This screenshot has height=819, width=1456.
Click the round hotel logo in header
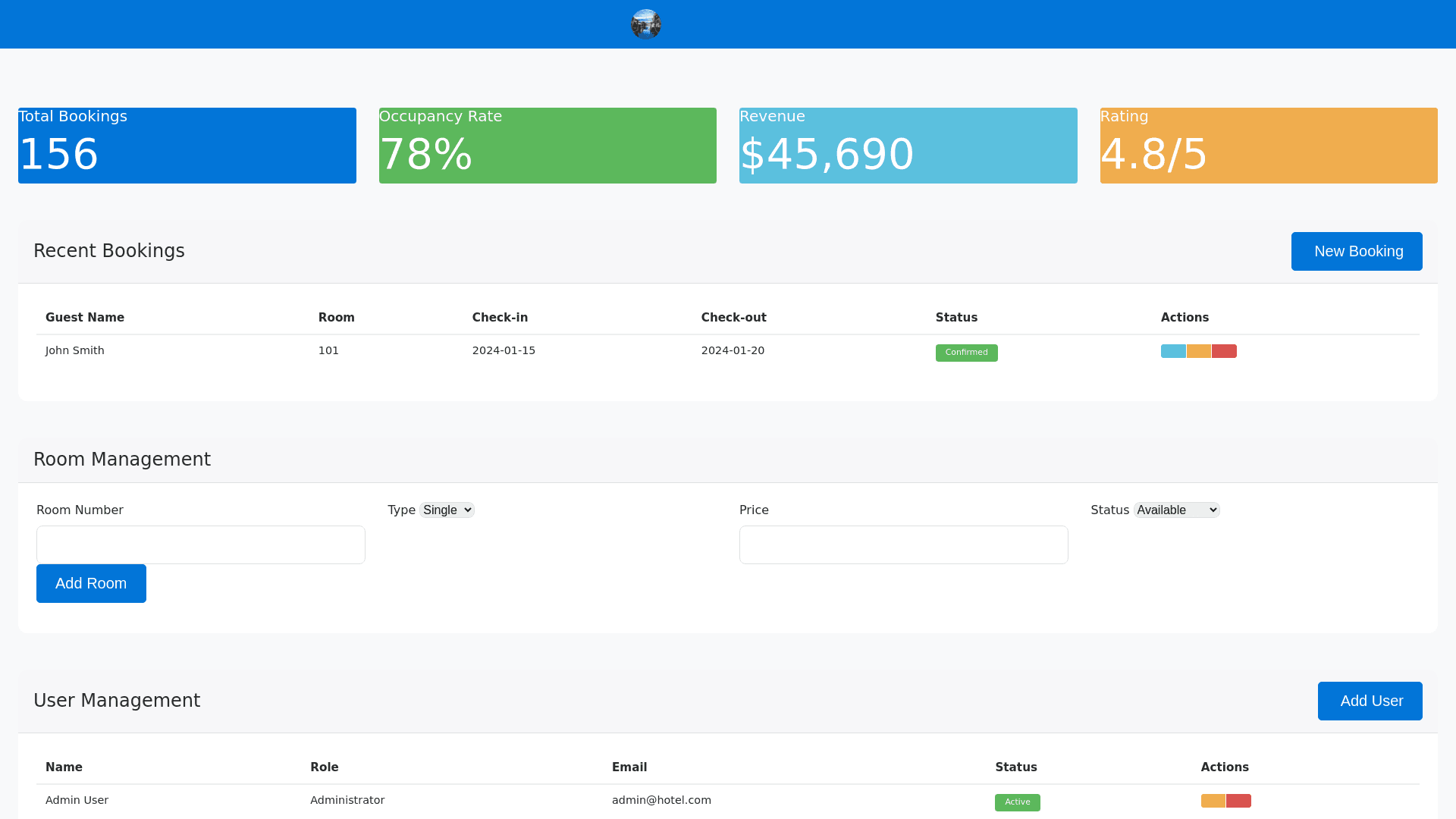[645, 24]
